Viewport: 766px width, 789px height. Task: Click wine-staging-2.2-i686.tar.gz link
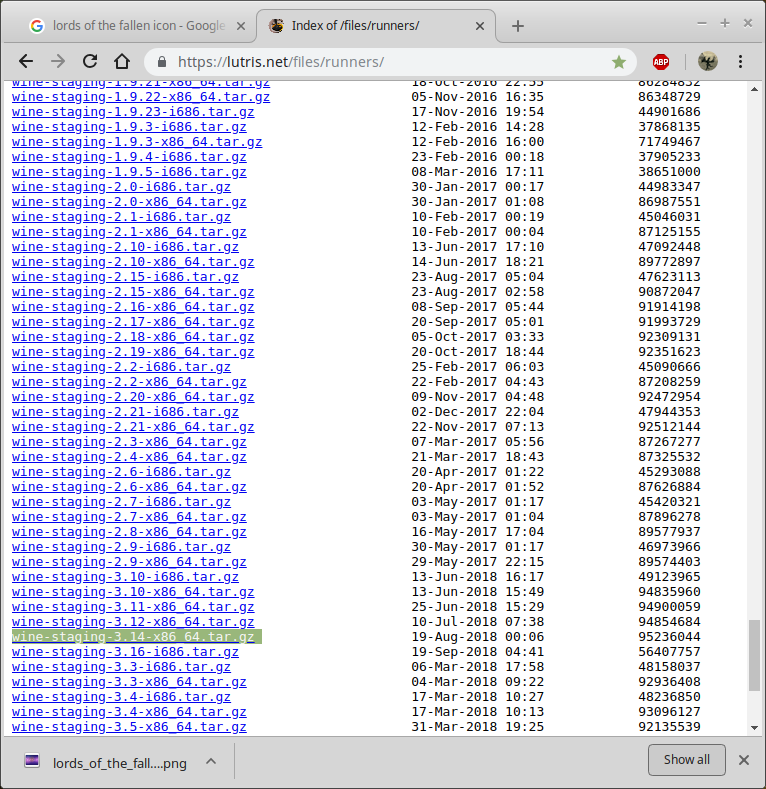click(x=121, y=367)
